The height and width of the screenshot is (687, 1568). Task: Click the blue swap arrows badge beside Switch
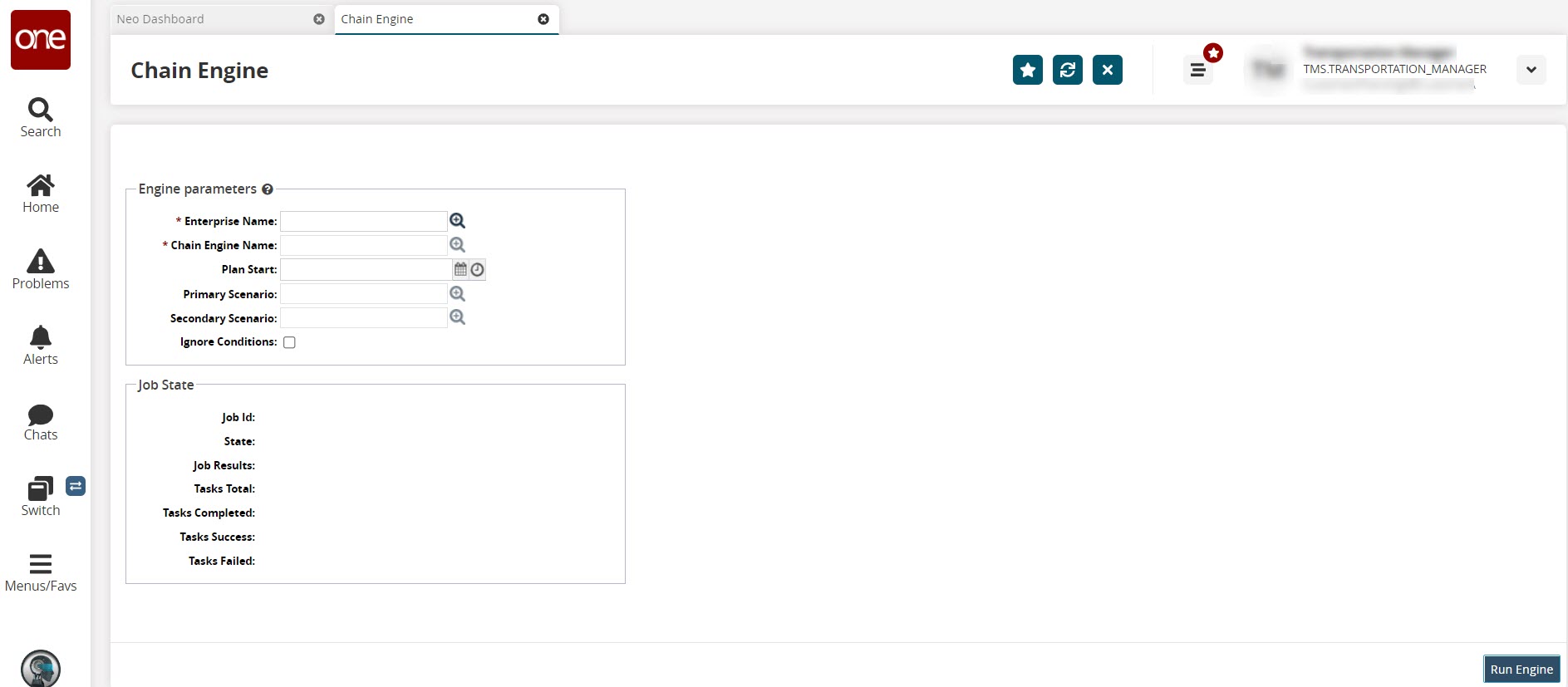(x=76, y=486)
